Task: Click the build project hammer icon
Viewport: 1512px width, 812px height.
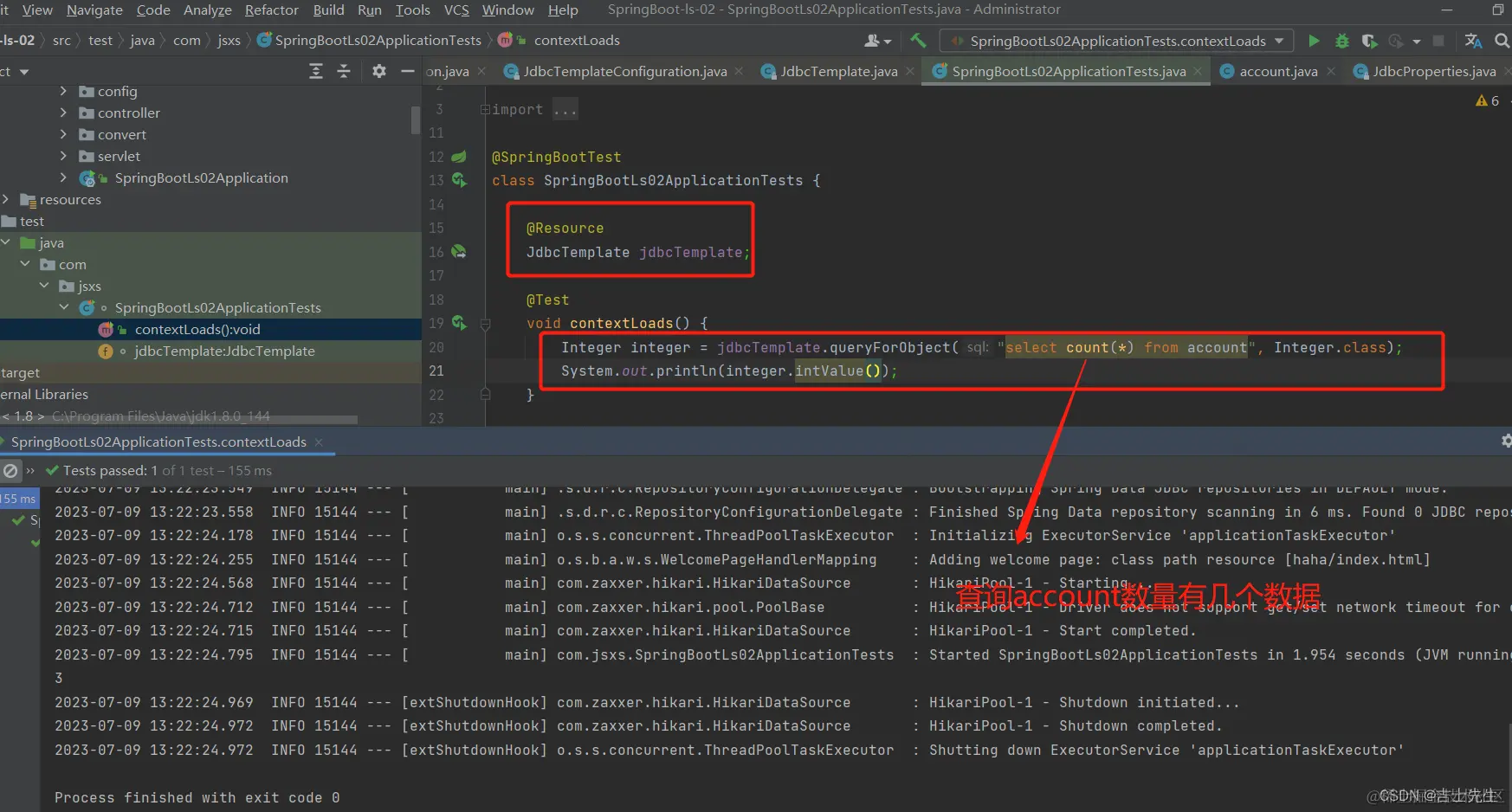Action: (919, 41)
